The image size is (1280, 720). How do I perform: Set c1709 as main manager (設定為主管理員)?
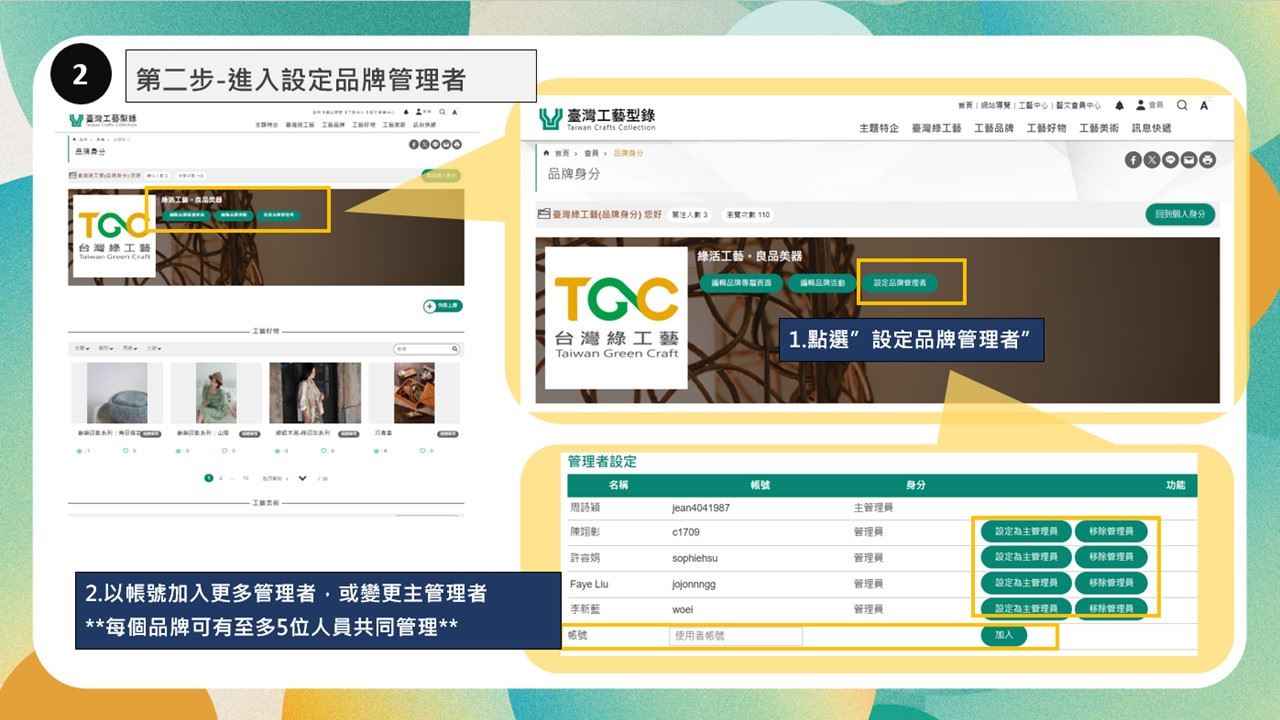[x=1026, y=531]
